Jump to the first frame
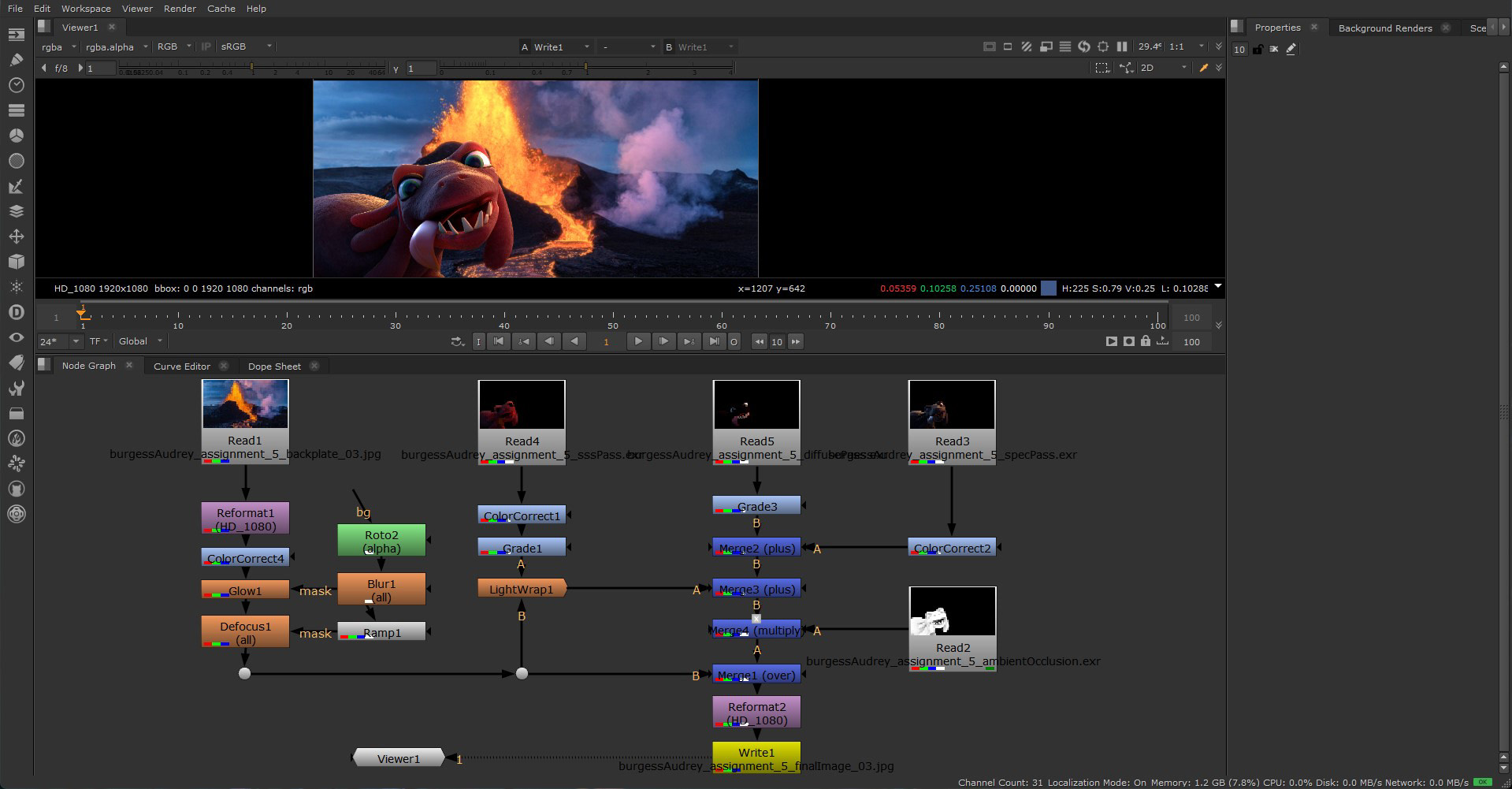Screen dimensions: 1512x789 pyautogui.click(x=498, y=341)
